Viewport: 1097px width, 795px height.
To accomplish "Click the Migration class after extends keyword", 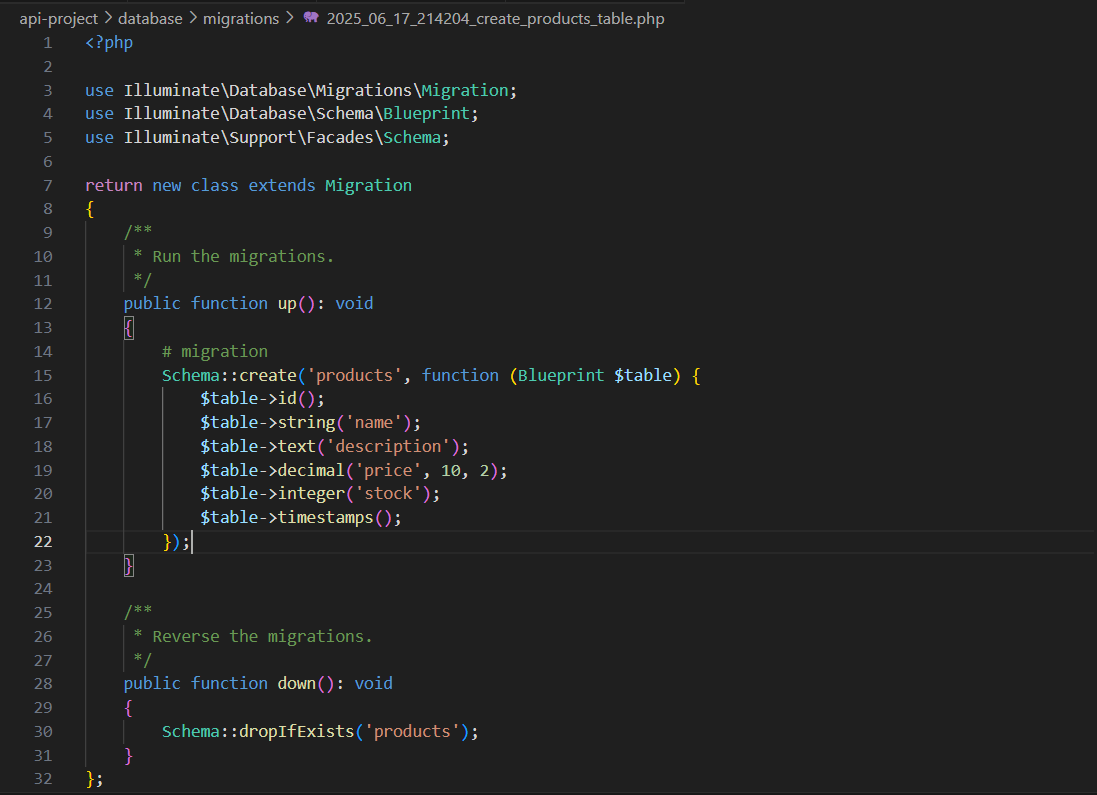I will click(368, 185).
